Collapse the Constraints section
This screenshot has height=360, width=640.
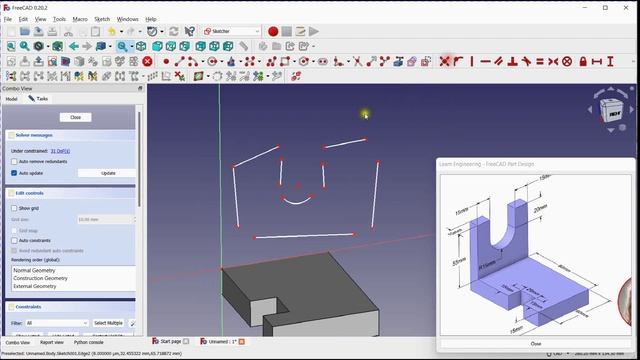70,307
